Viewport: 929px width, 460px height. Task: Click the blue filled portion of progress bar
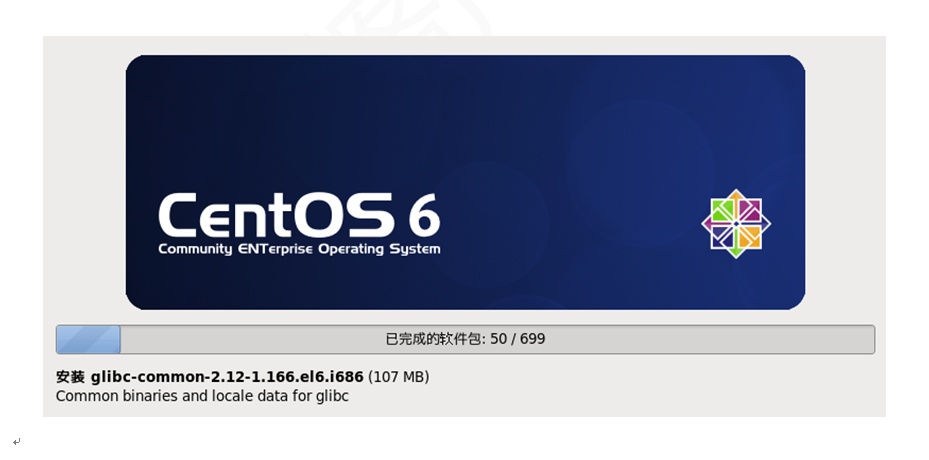88,340
